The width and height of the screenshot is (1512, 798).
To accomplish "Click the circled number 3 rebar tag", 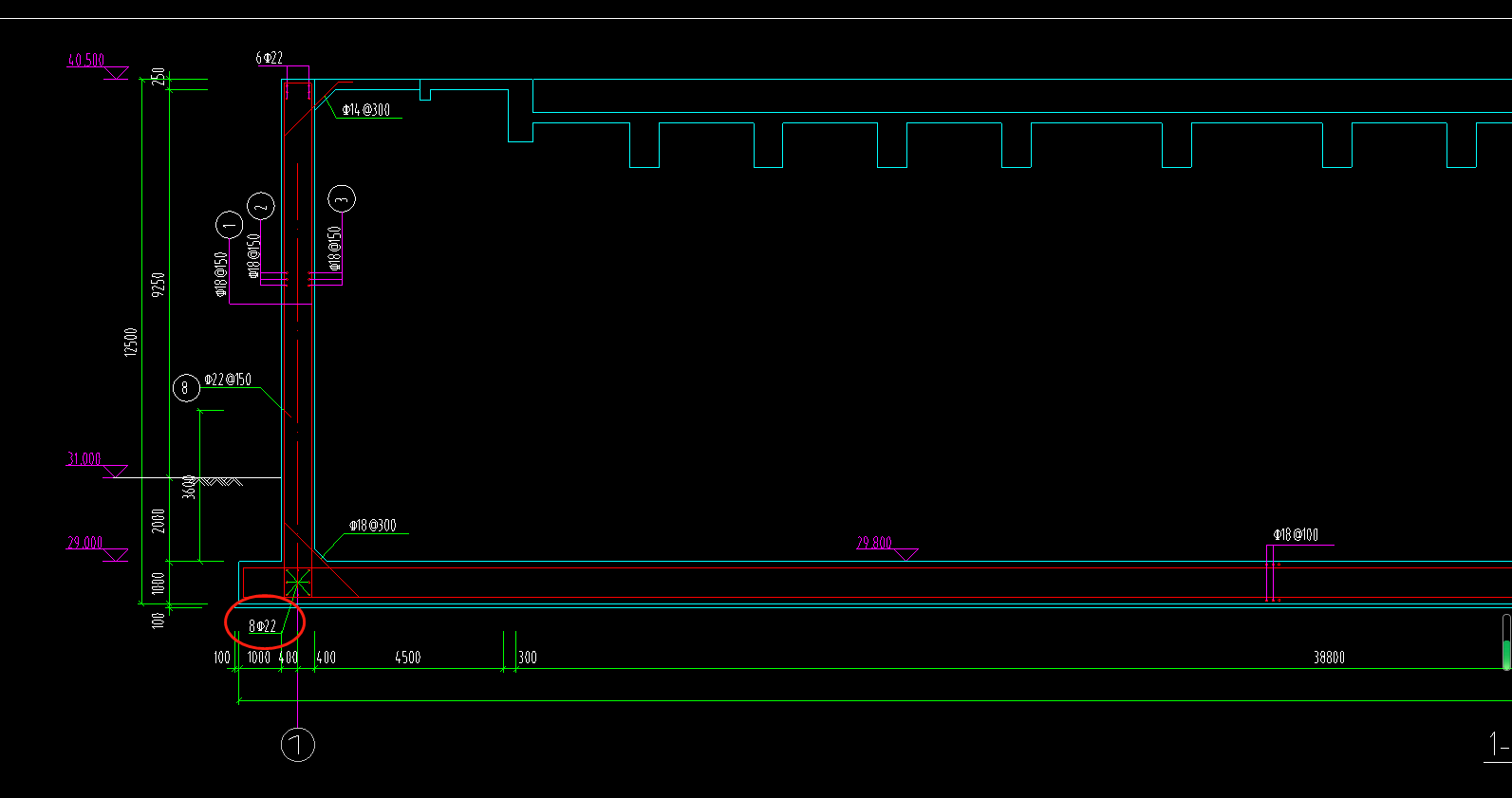I will (x=342, y=199).
